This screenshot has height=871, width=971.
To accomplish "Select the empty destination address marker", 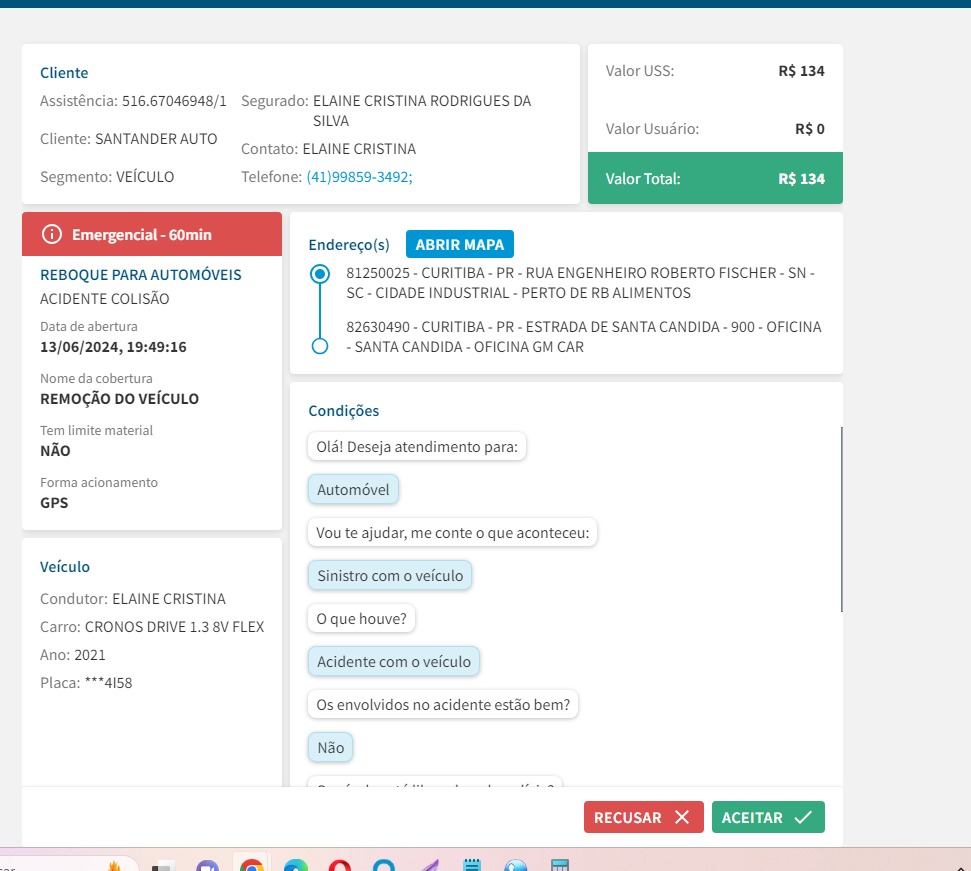I will click(x=320, y=346).
